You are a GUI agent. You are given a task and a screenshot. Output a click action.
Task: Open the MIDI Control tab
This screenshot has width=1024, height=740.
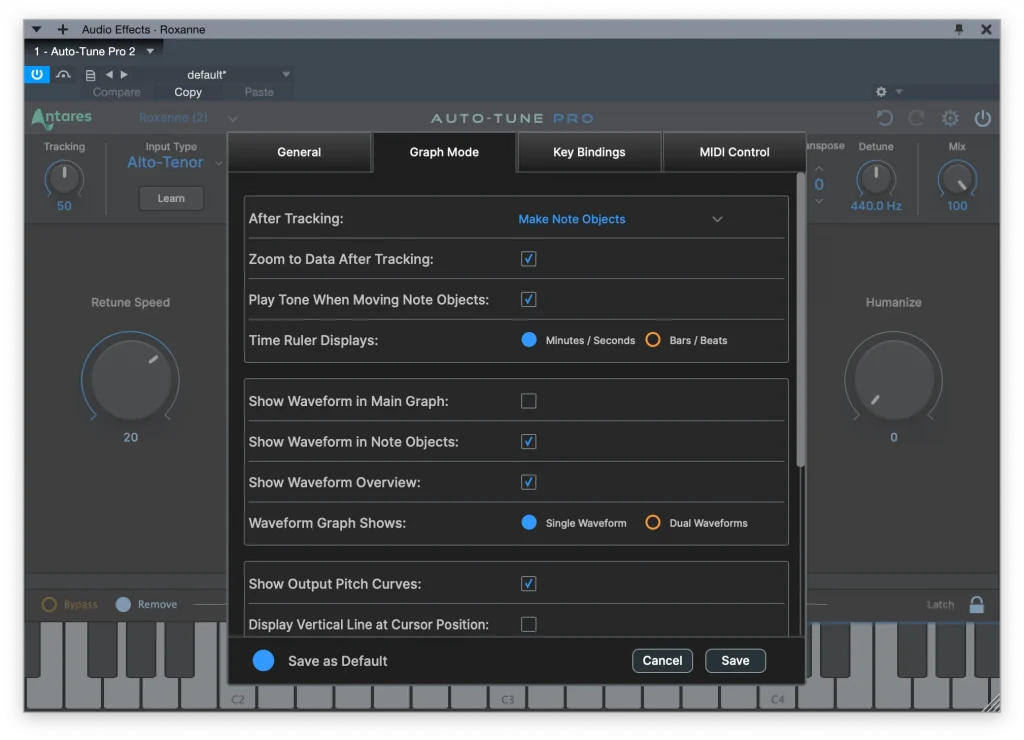coord(733,151)
